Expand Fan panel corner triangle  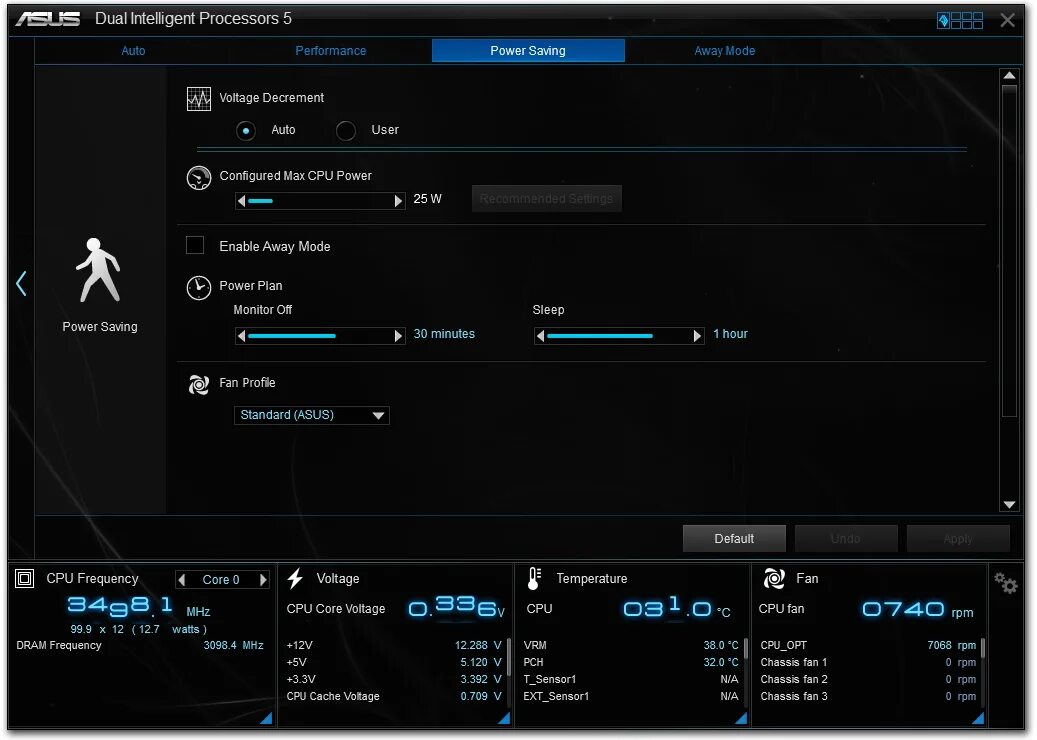978,718
